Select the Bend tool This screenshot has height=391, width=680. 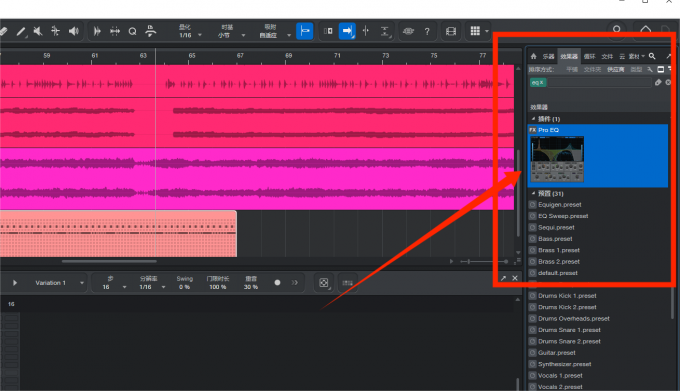coord(56,31)
